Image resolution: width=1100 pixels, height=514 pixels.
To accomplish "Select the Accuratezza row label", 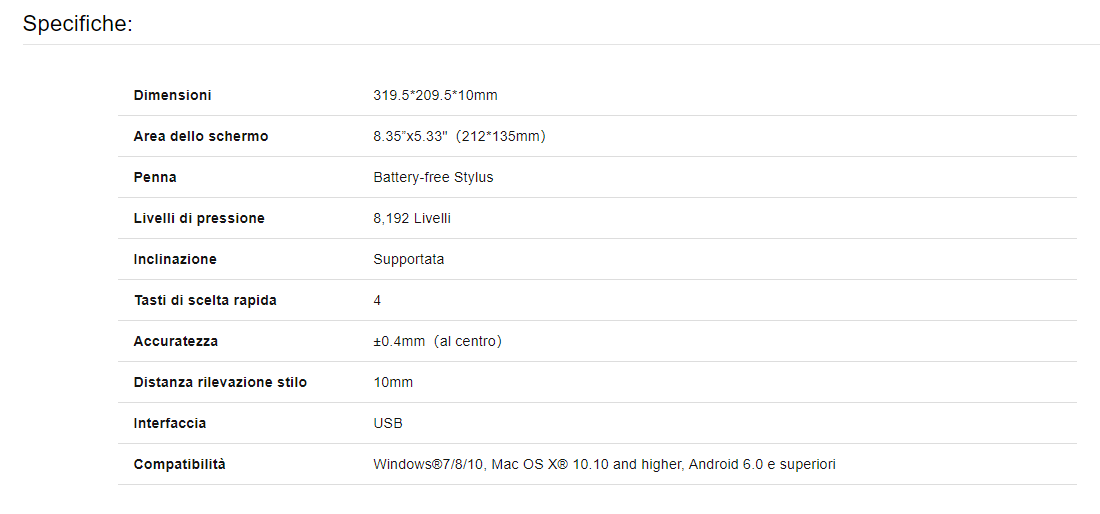I will point(175,341).
